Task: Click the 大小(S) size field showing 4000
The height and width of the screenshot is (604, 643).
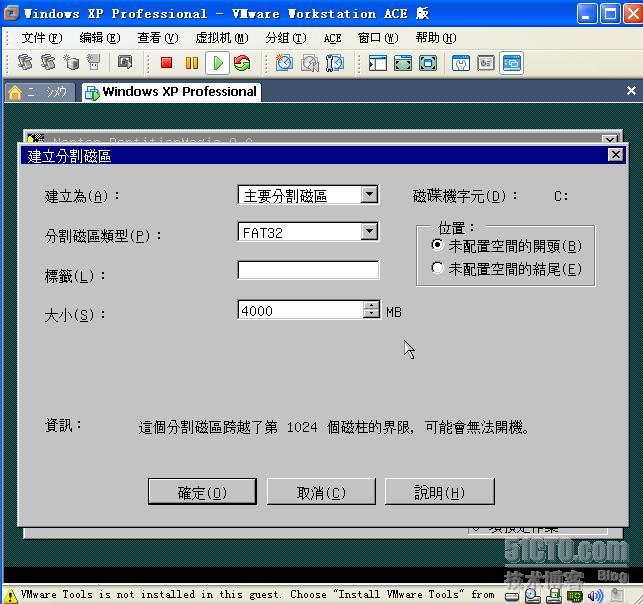Action: 301,310
